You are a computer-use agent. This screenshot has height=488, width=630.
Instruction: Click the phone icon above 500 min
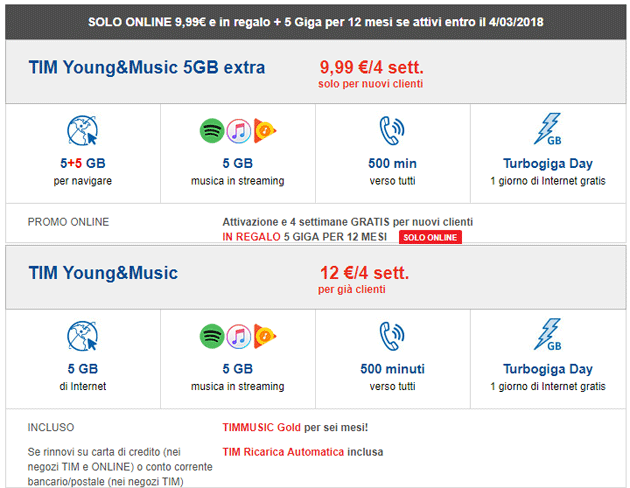coord(392,132)
